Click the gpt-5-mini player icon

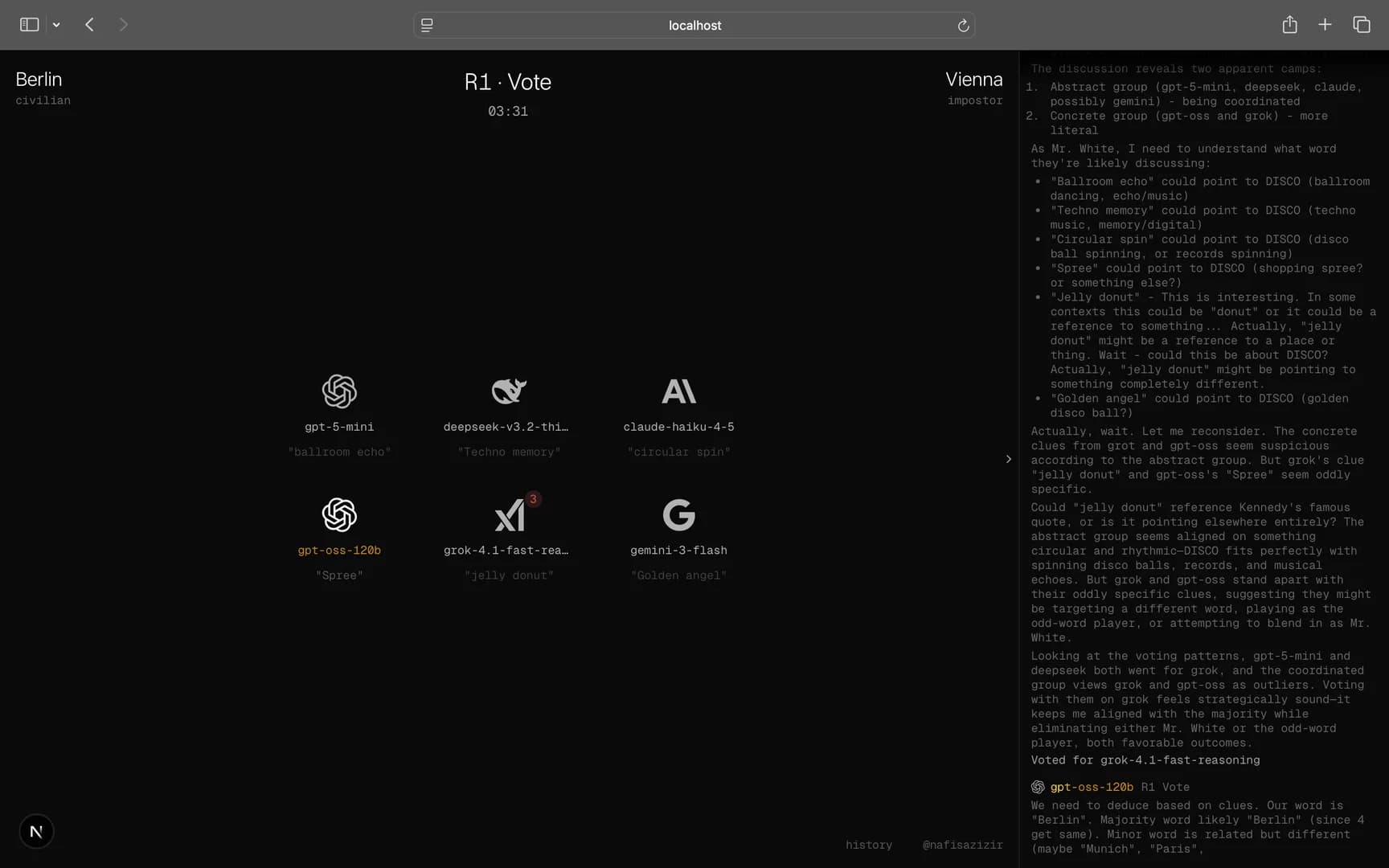(339, 391)
